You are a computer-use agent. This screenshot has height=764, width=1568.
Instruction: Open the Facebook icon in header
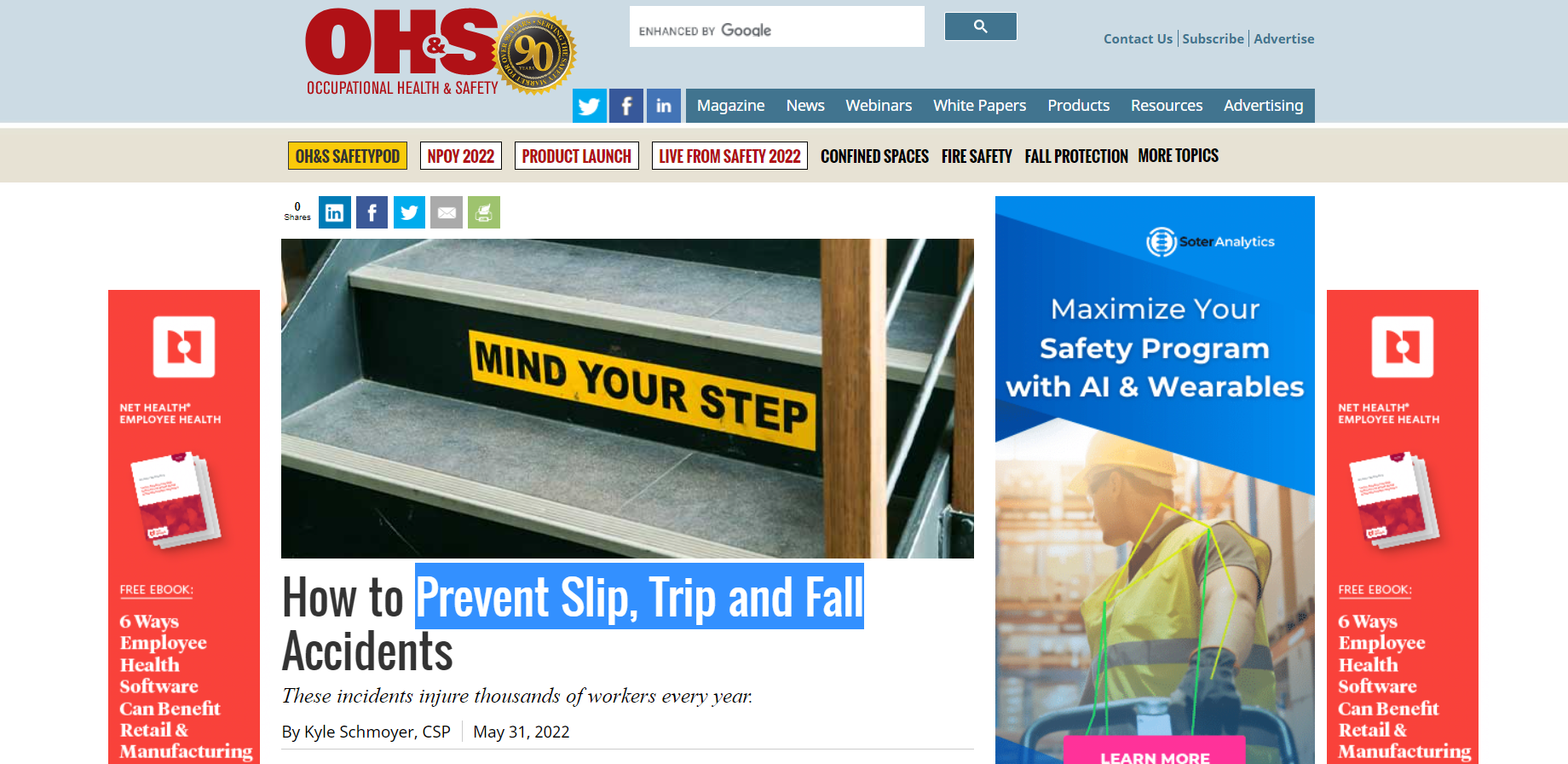pyautogui.click(x=626, y=106)
